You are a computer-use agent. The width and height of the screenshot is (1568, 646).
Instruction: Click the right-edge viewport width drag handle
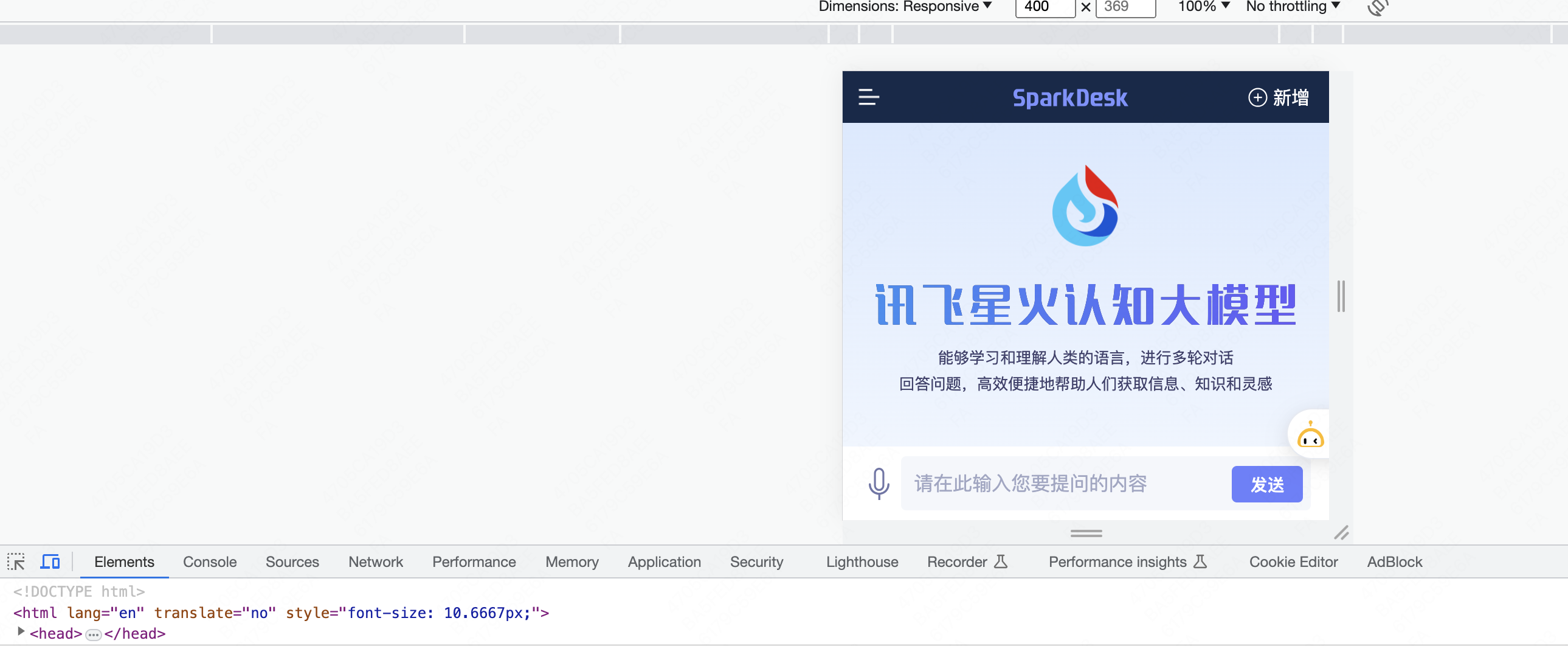1341,296
